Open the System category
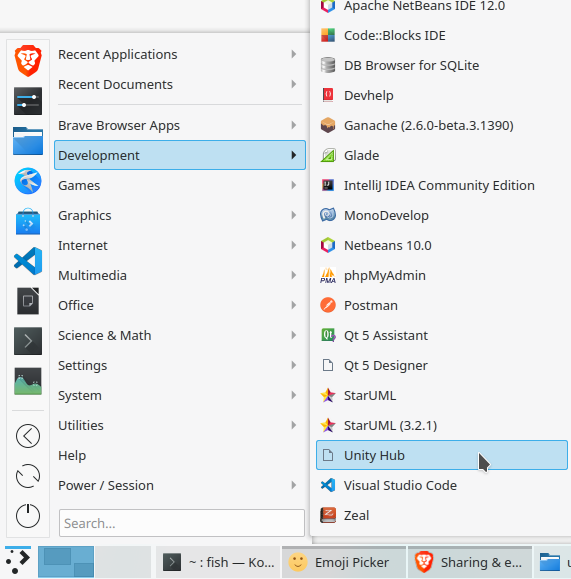 coord(180,395)
